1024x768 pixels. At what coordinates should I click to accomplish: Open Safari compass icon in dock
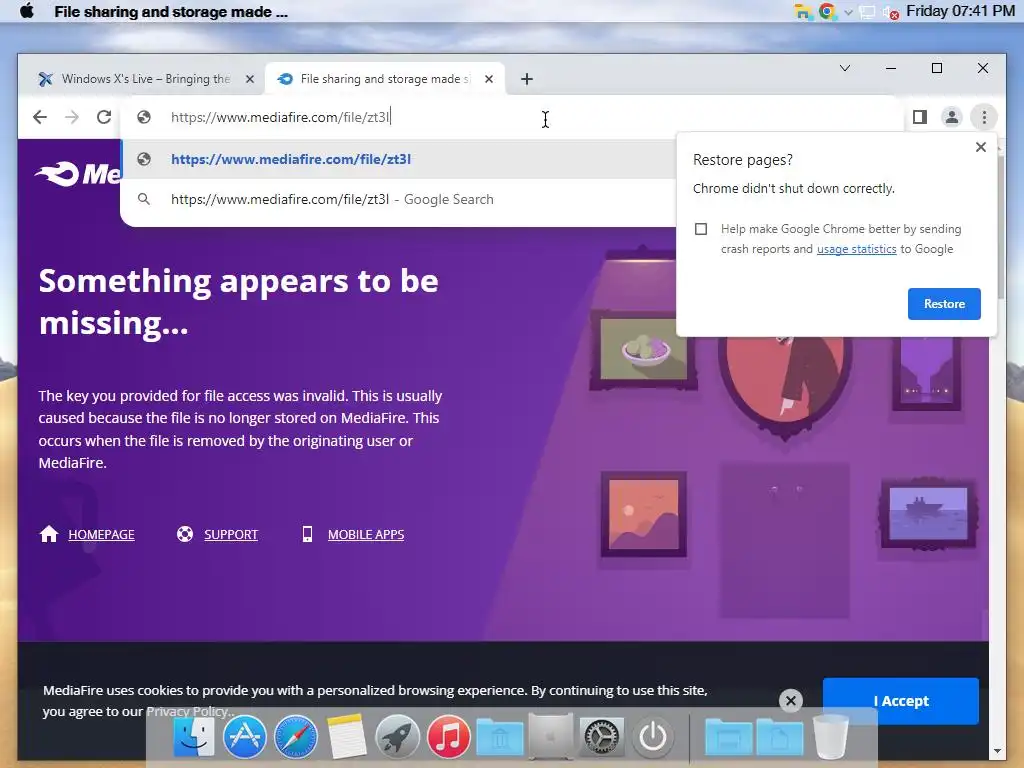(296, 737)
